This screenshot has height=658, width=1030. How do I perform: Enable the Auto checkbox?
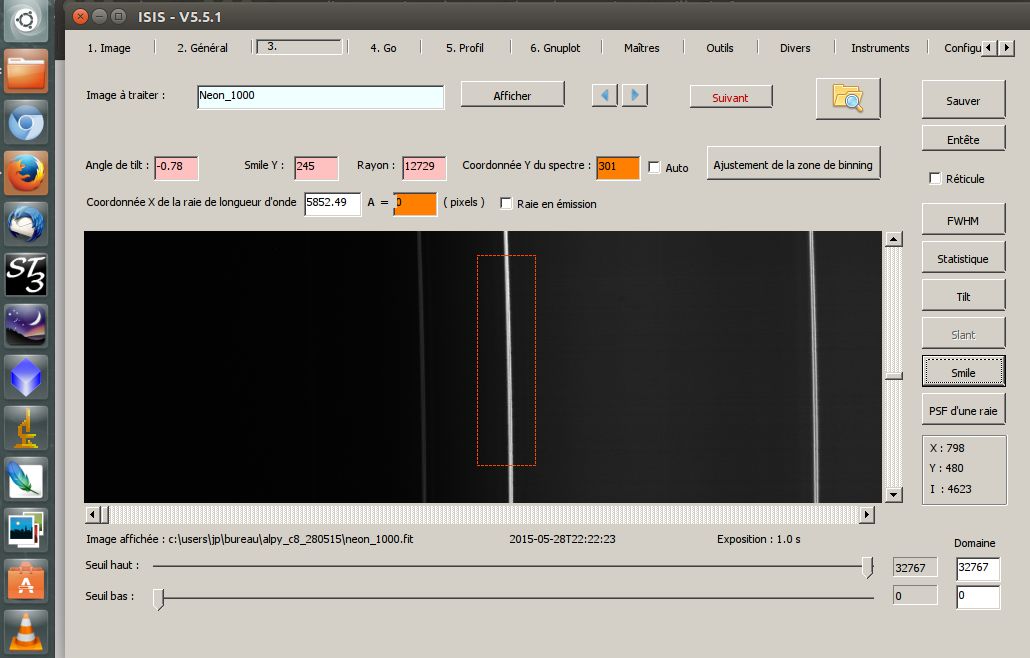654,167
